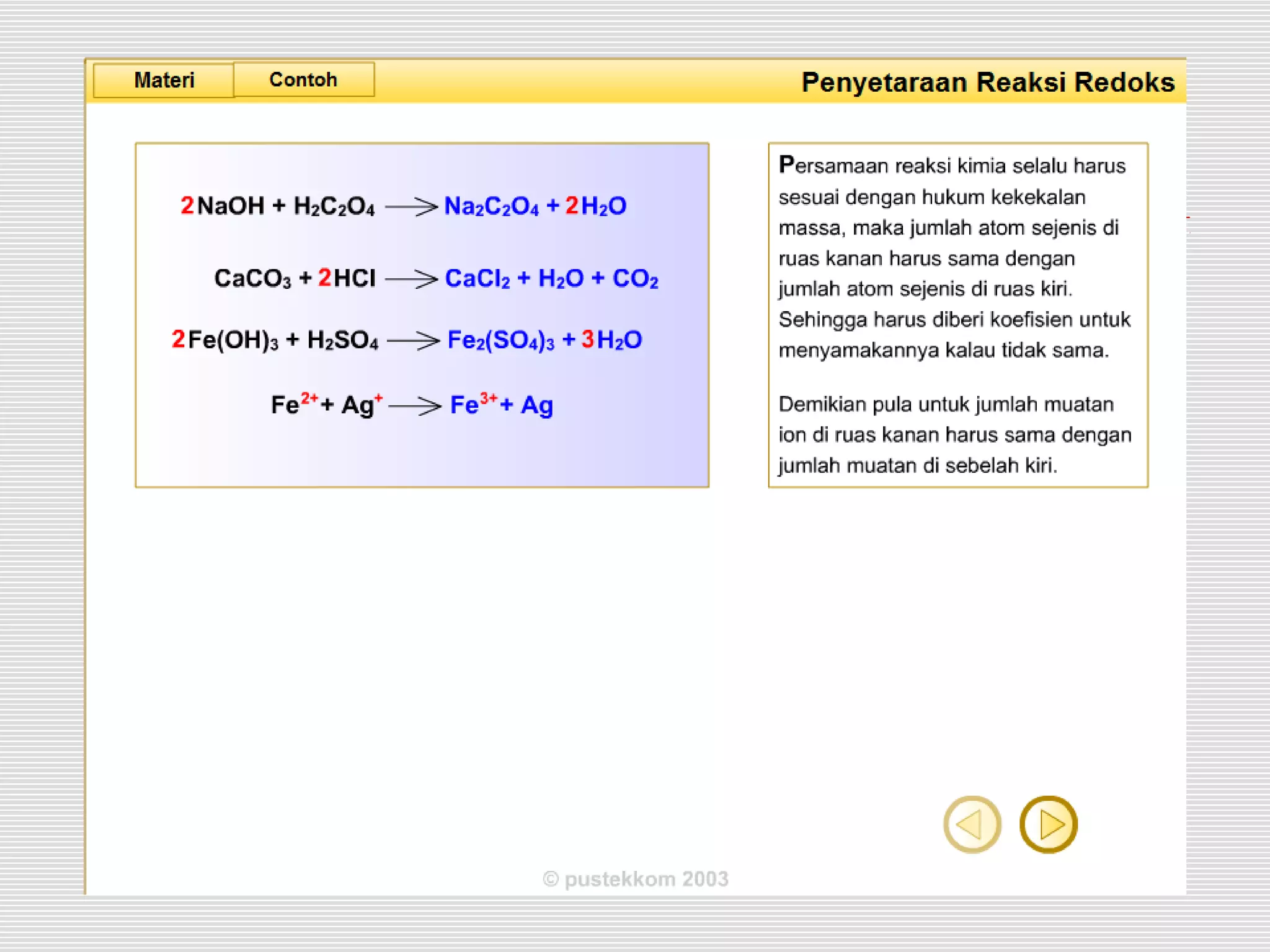Viewport: 1270px width, 952px height.
Task: Switch to the Contoh tab
Action: [304, 79]
